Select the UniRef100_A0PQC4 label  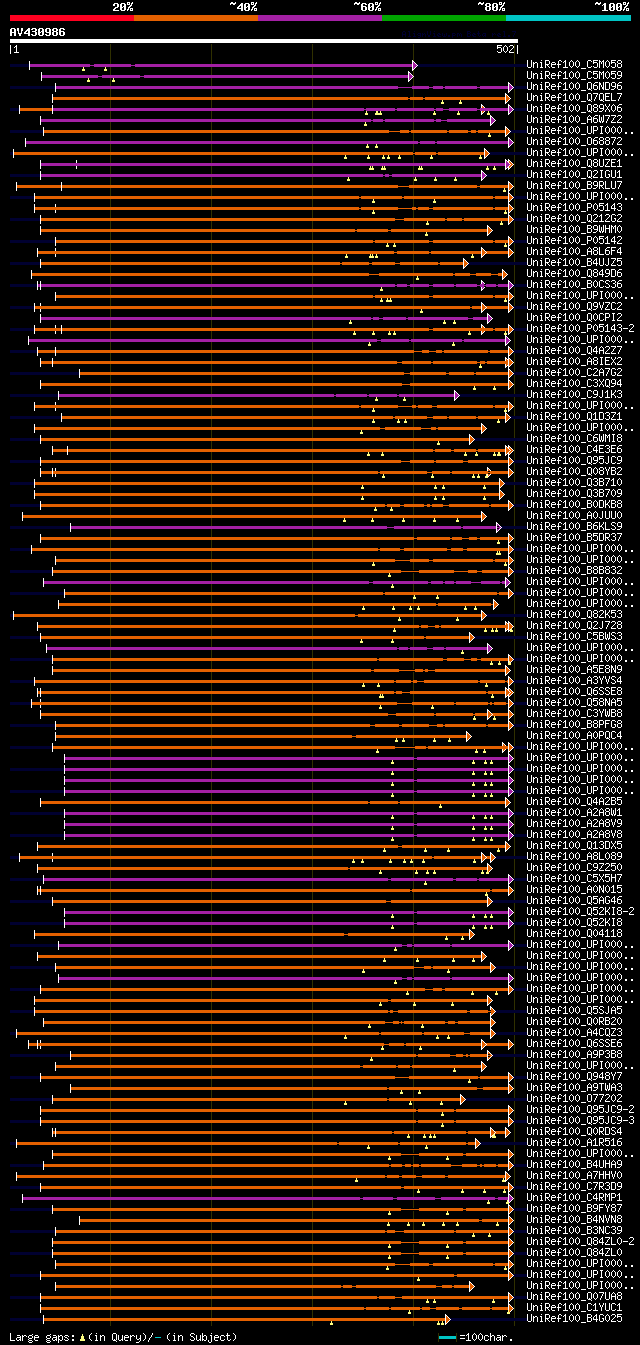click(x=574, y=735)
